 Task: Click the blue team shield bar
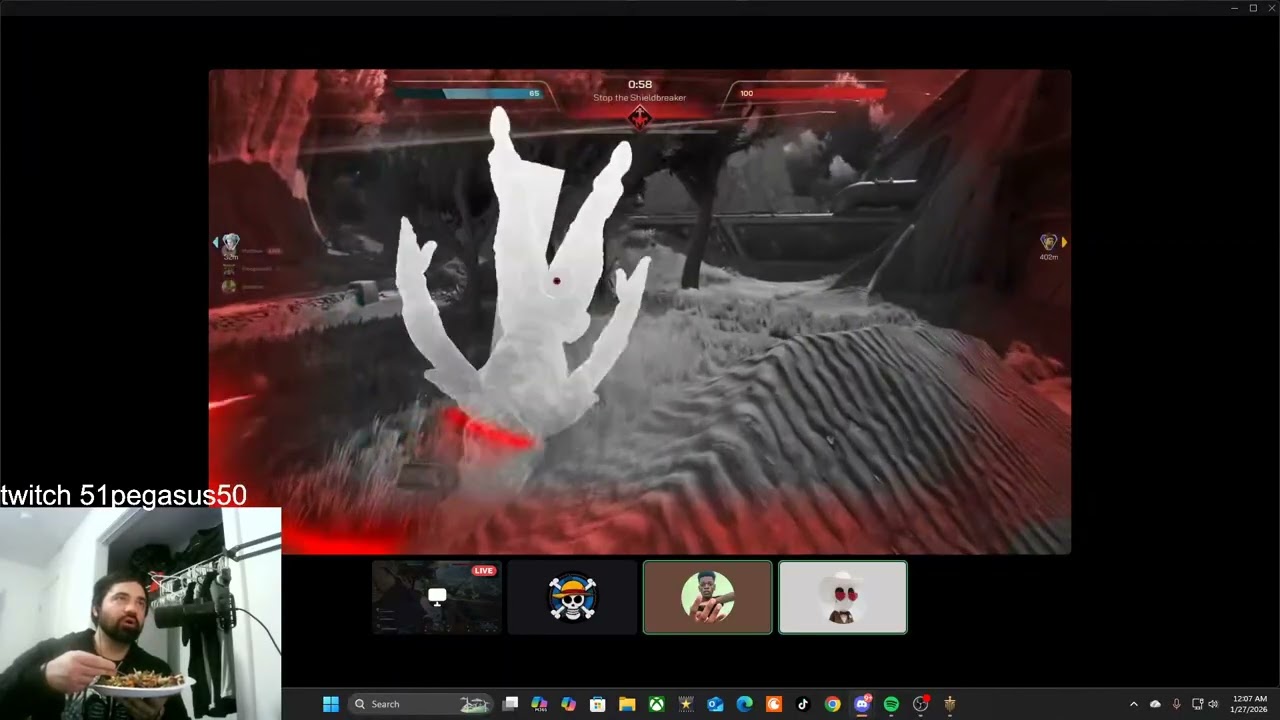pyautogui.click(x=469, y=94)
